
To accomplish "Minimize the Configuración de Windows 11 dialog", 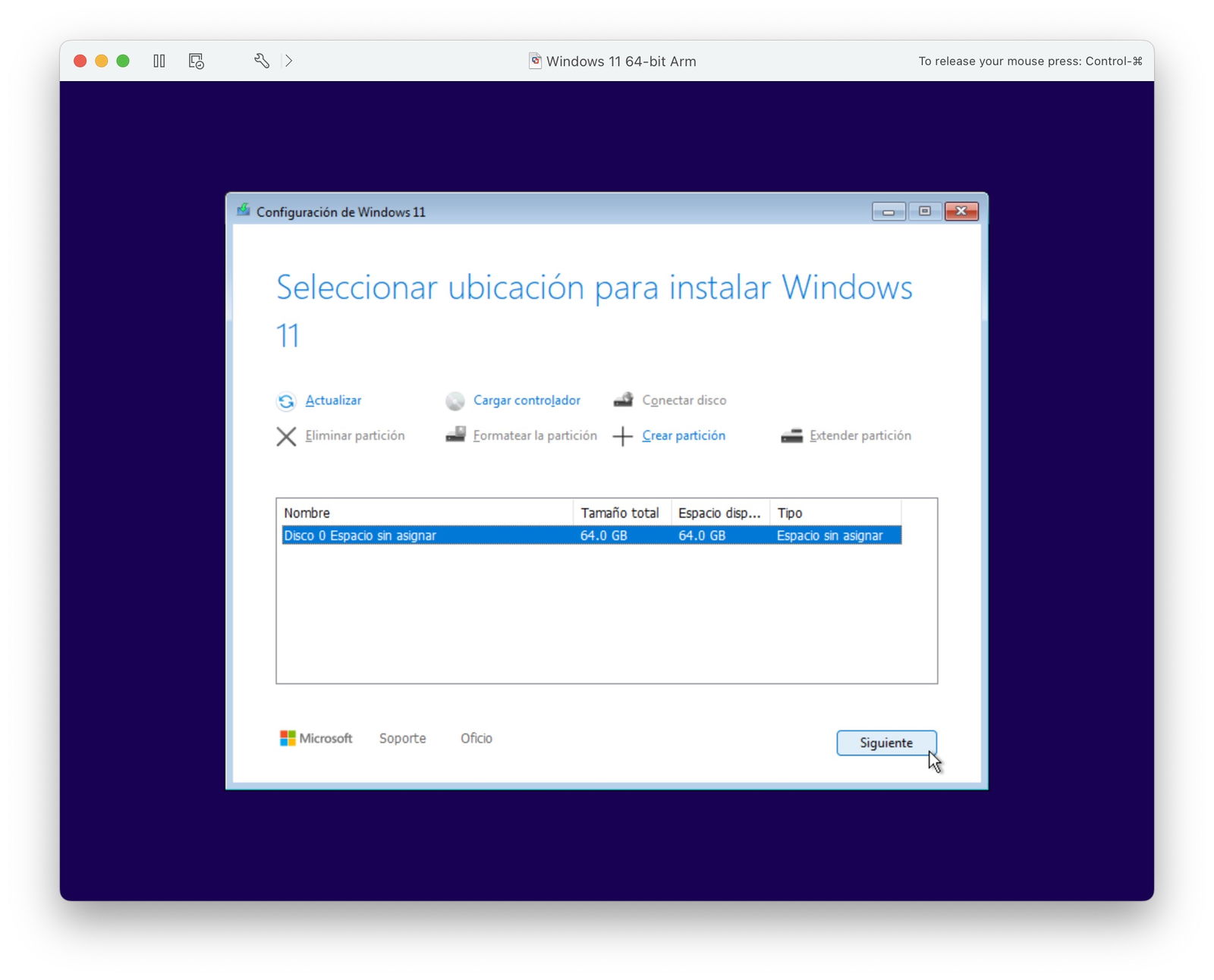I will coord(888,212).
